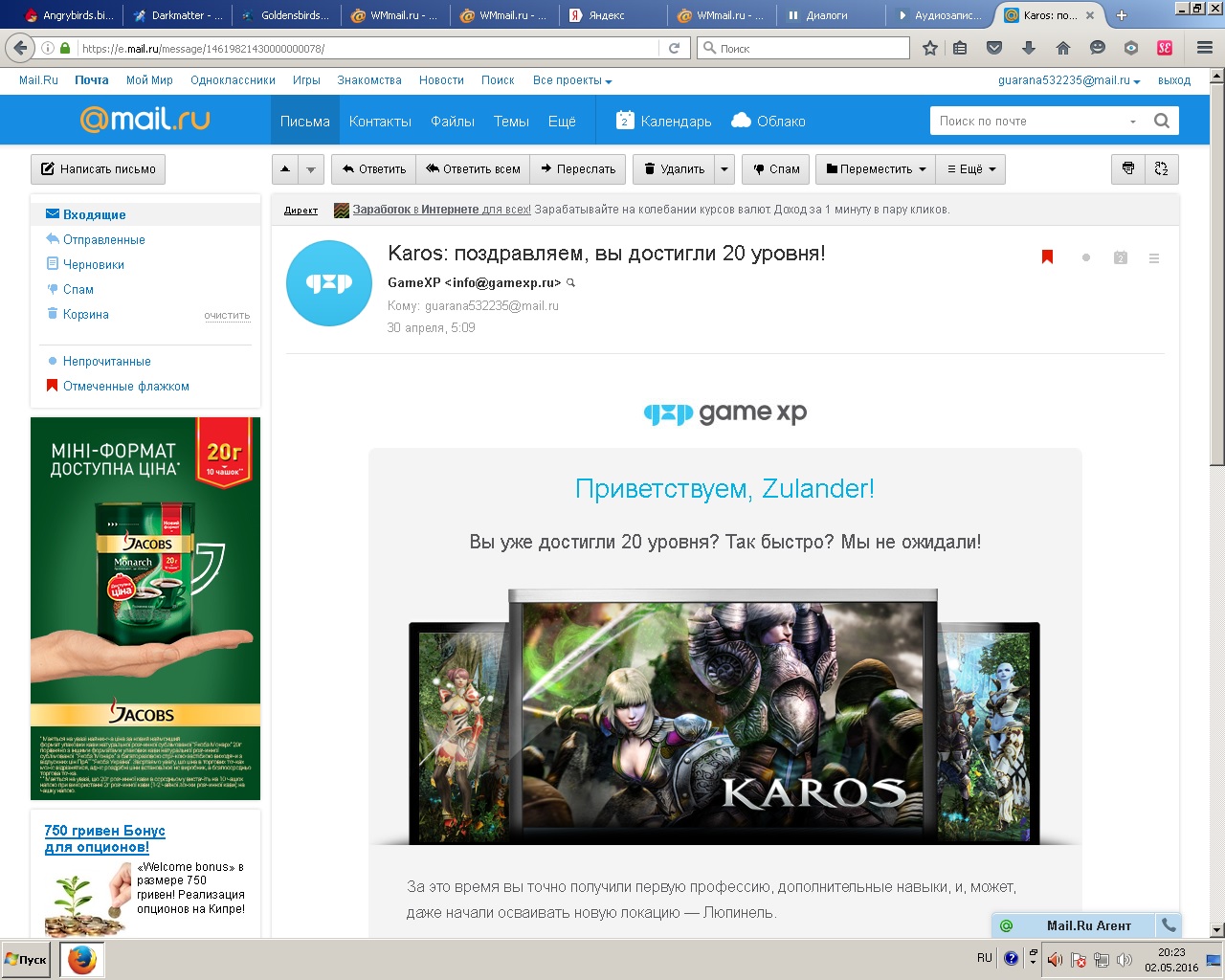Click the Firefox search field
This screenshot has width=1225, height=980.
click(804, 48)
